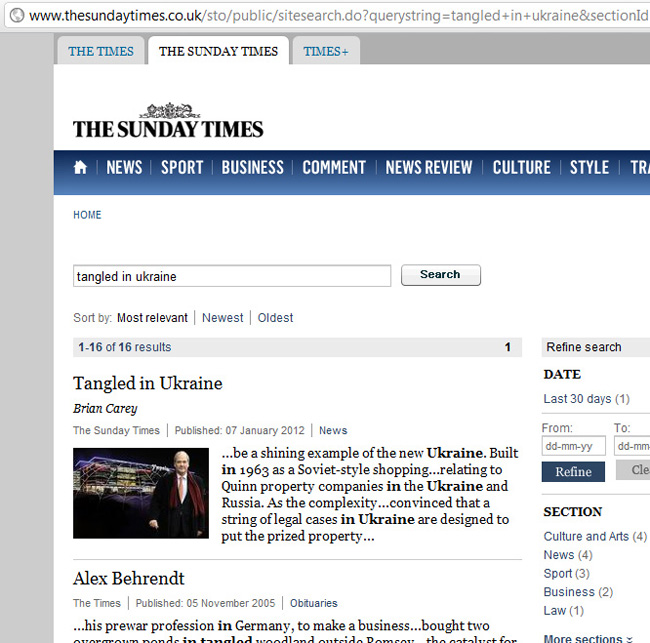Open the Style navigation item
This screenshot has width=650, height=643.
[x=589, y=167]
